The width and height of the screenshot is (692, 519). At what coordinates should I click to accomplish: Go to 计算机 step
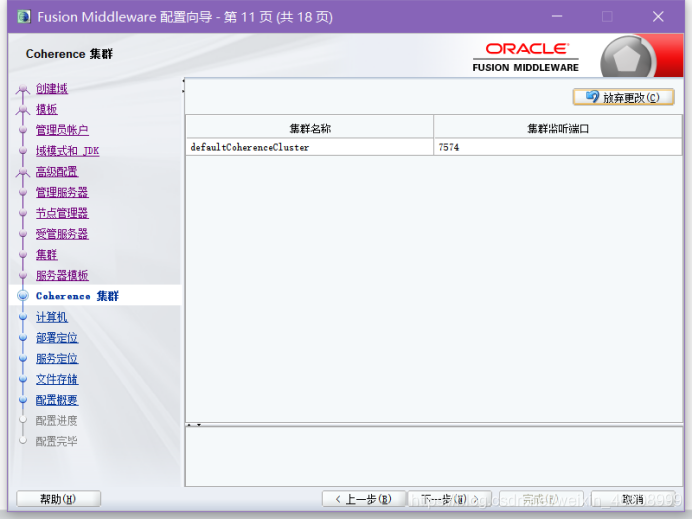pyautogui.click(x=52, y=317)
